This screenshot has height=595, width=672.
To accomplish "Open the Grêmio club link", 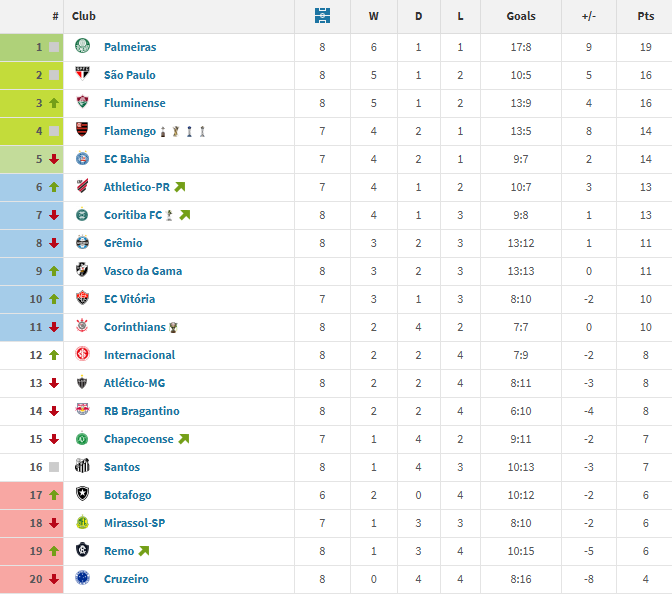I will click(123, 243).
